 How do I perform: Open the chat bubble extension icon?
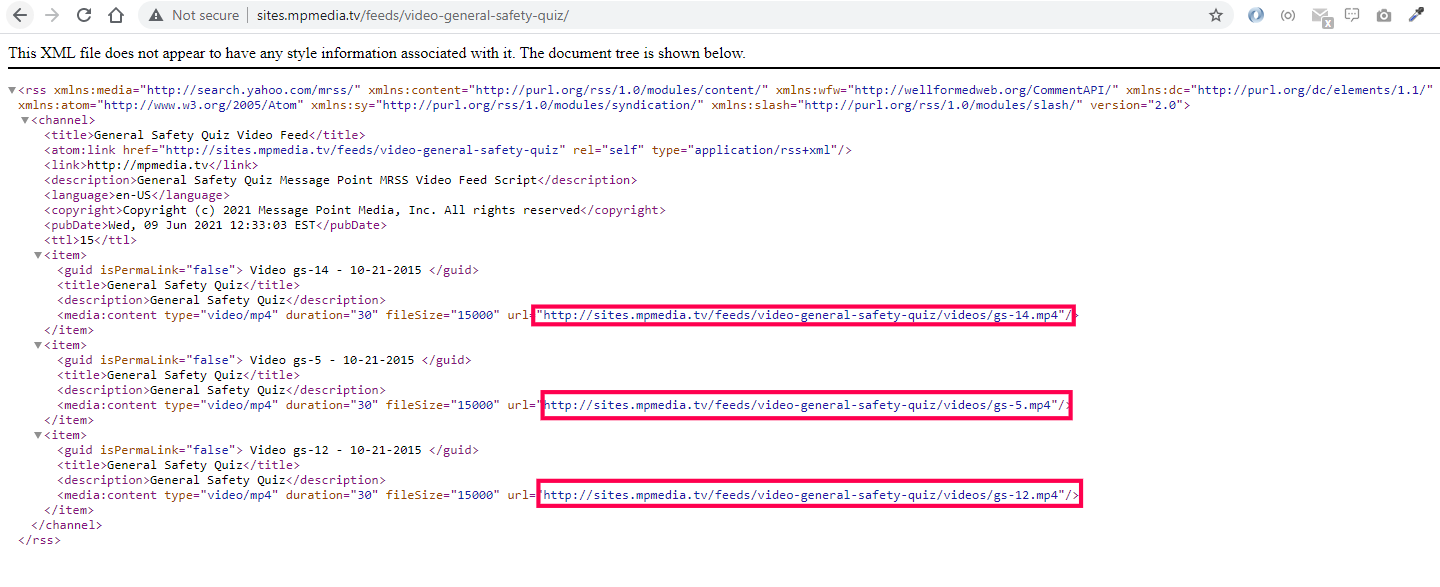point(1352,15)
